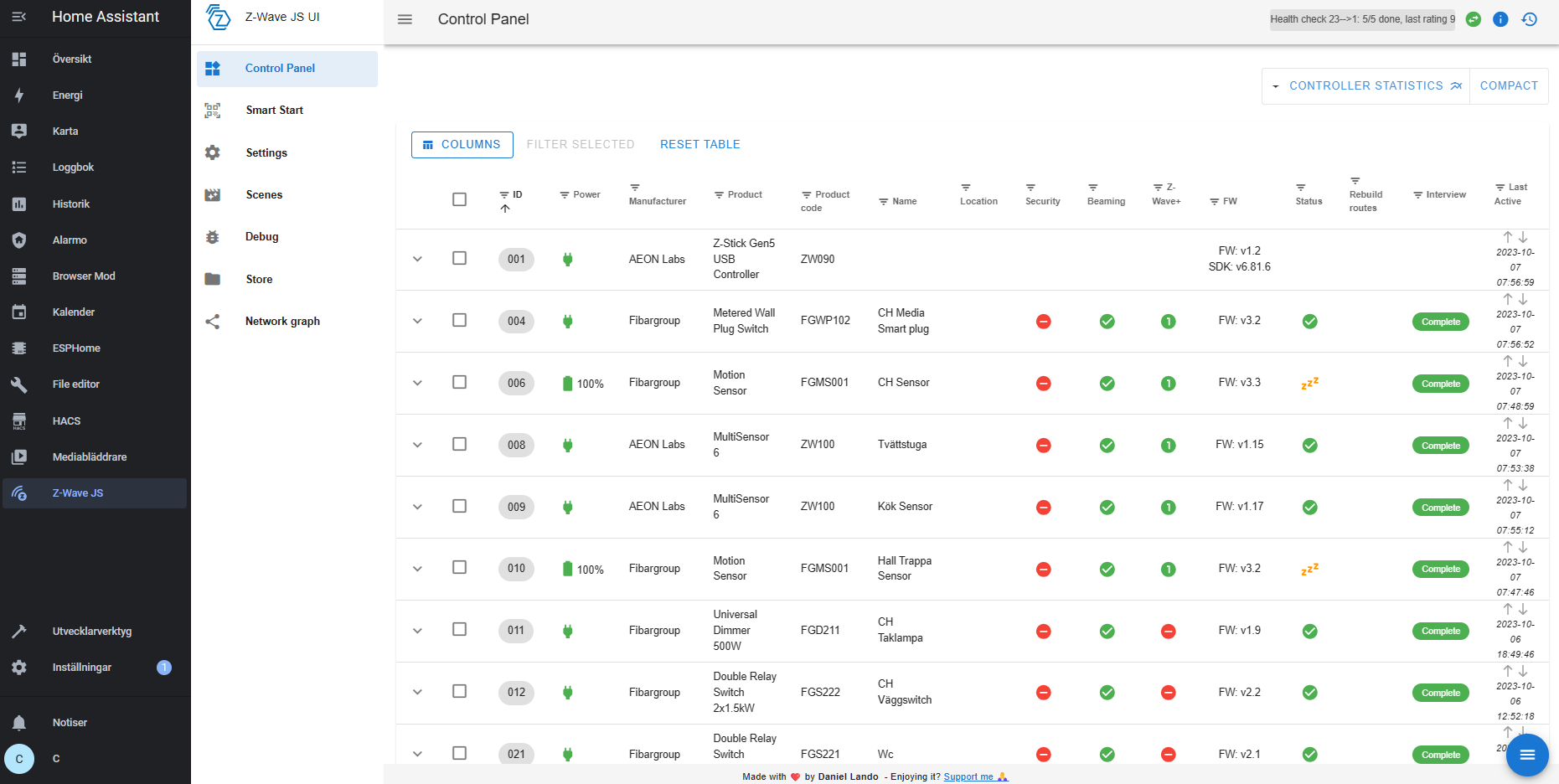The width and height of the screenshot is (1559, 784).
Task: Open the Support me link
Action: click(976, 776)
